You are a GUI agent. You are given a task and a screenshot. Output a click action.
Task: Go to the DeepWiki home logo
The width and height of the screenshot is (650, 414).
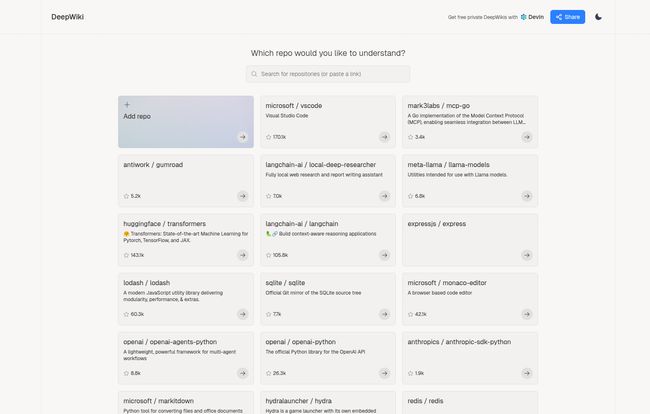pyautogui.click(x=68, y=17)
